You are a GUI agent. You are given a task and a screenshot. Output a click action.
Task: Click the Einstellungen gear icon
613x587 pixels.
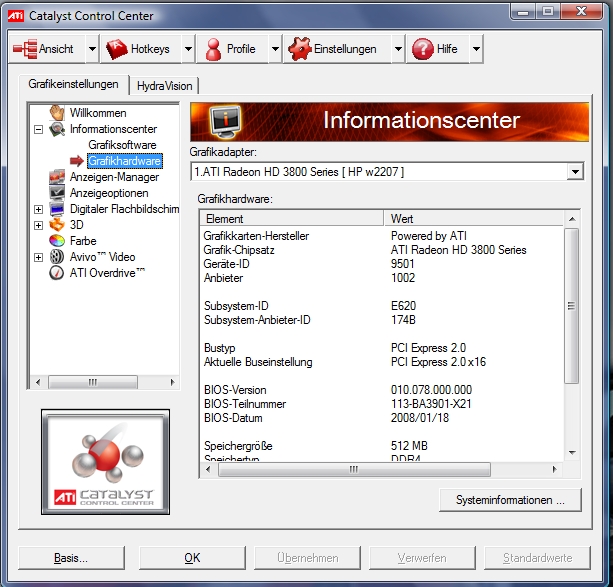300,49
